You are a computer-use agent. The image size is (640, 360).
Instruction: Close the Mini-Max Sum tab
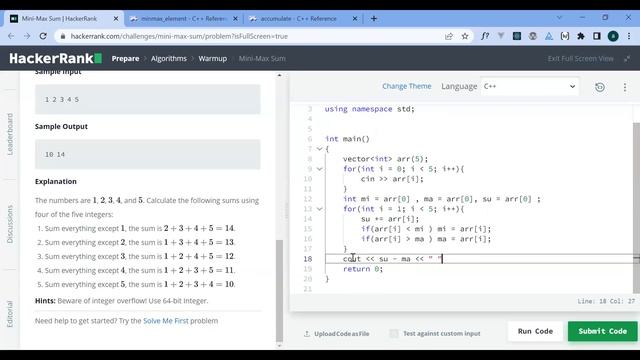pos(116,18)
